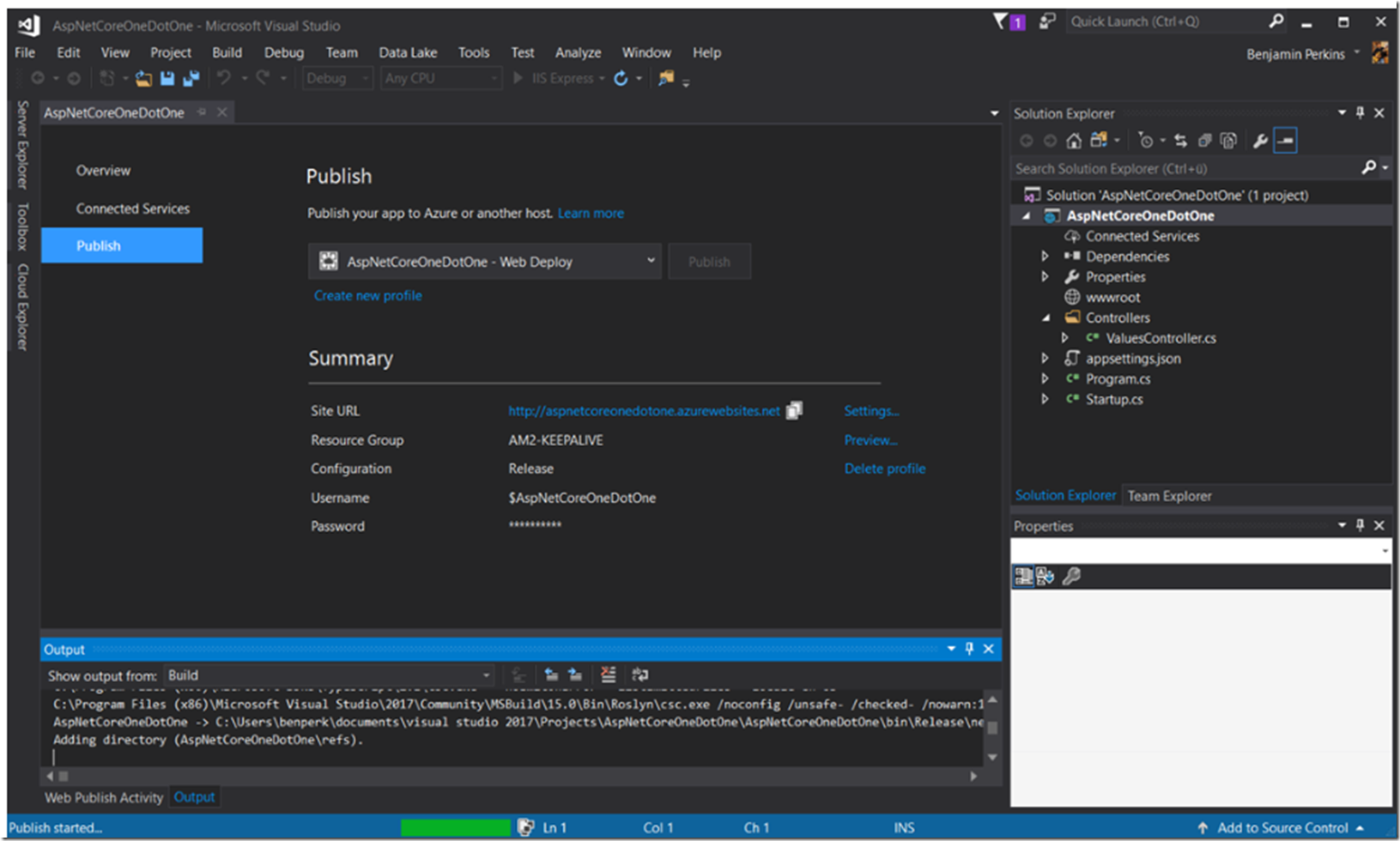Click the Save toolbar icon

click(167, 78)
